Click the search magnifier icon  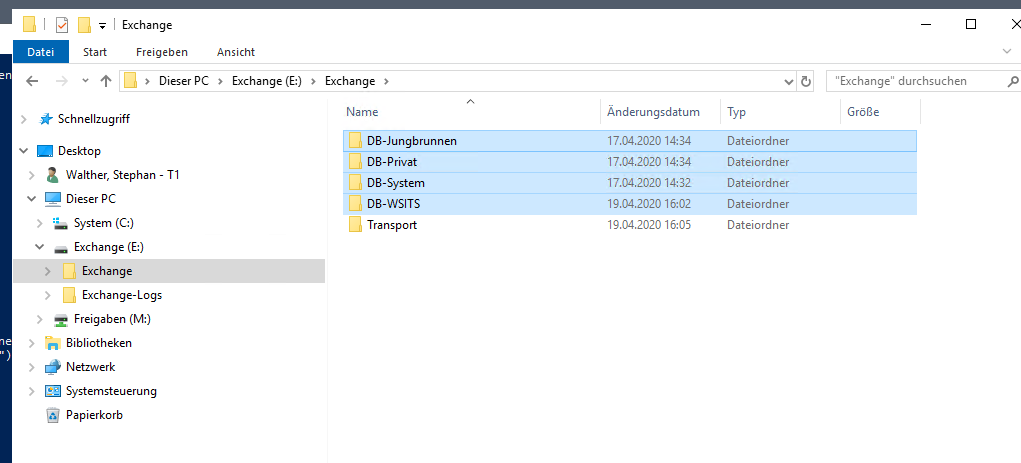coord(1013,82)
